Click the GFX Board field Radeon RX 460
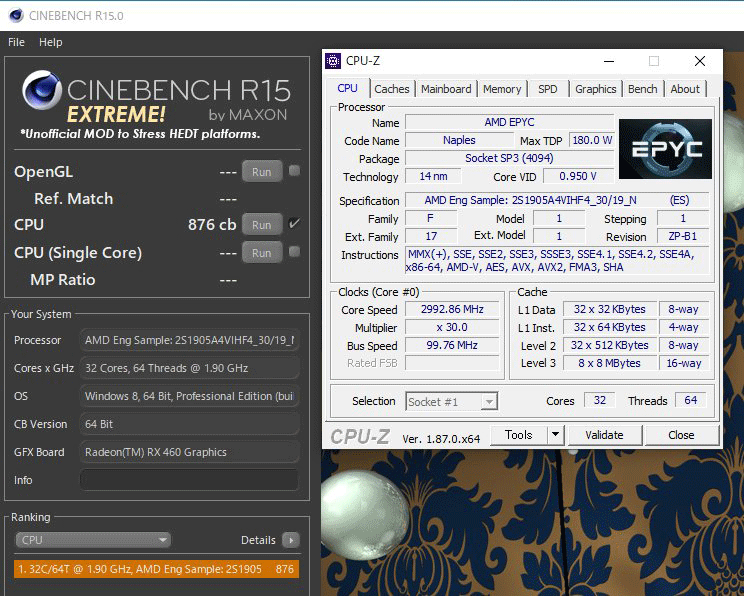 189,452
